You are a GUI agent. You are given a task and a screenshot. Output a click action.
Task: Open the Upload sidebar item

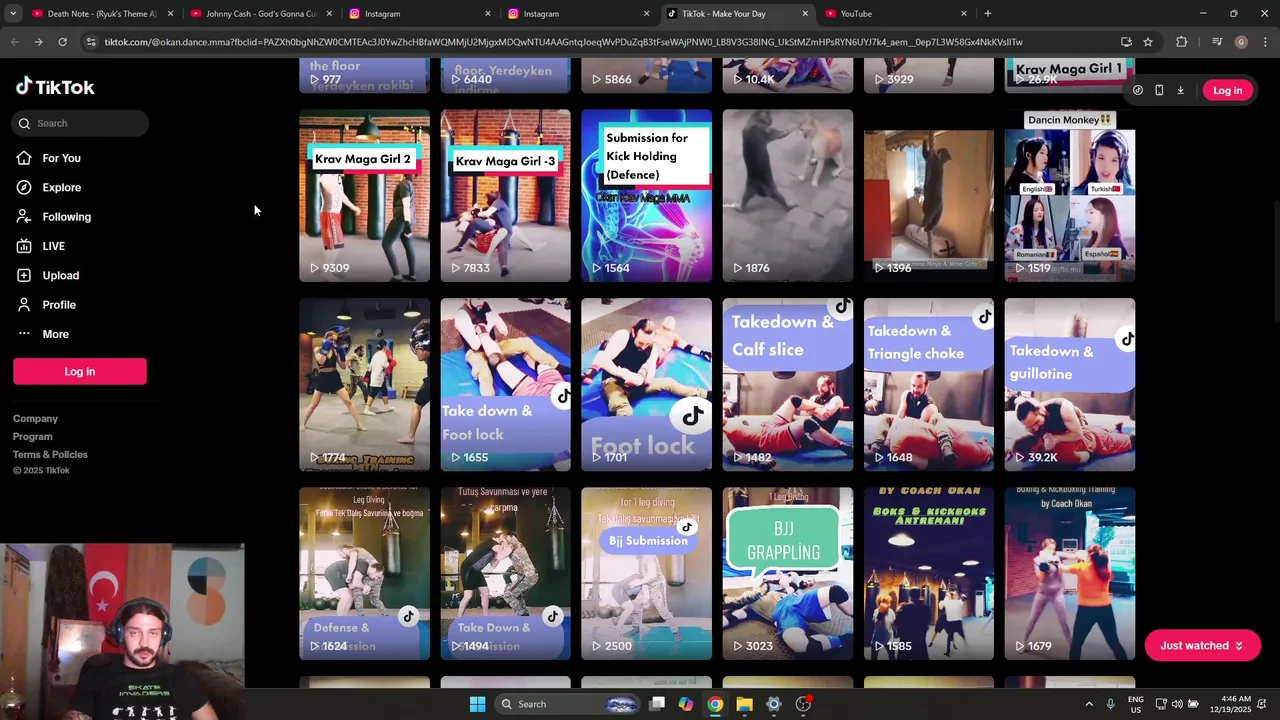48,275
